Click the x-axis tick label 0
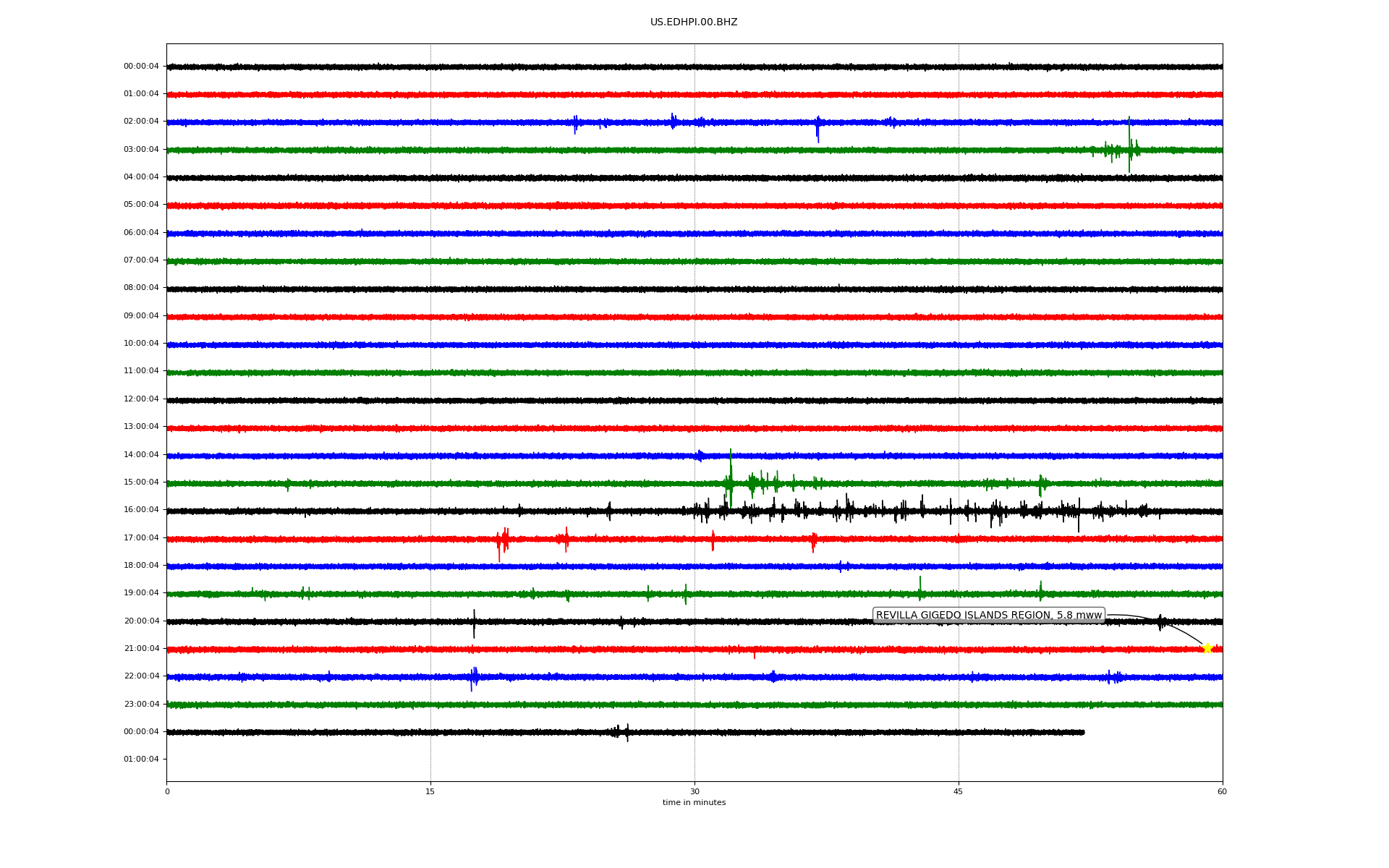 167,791
